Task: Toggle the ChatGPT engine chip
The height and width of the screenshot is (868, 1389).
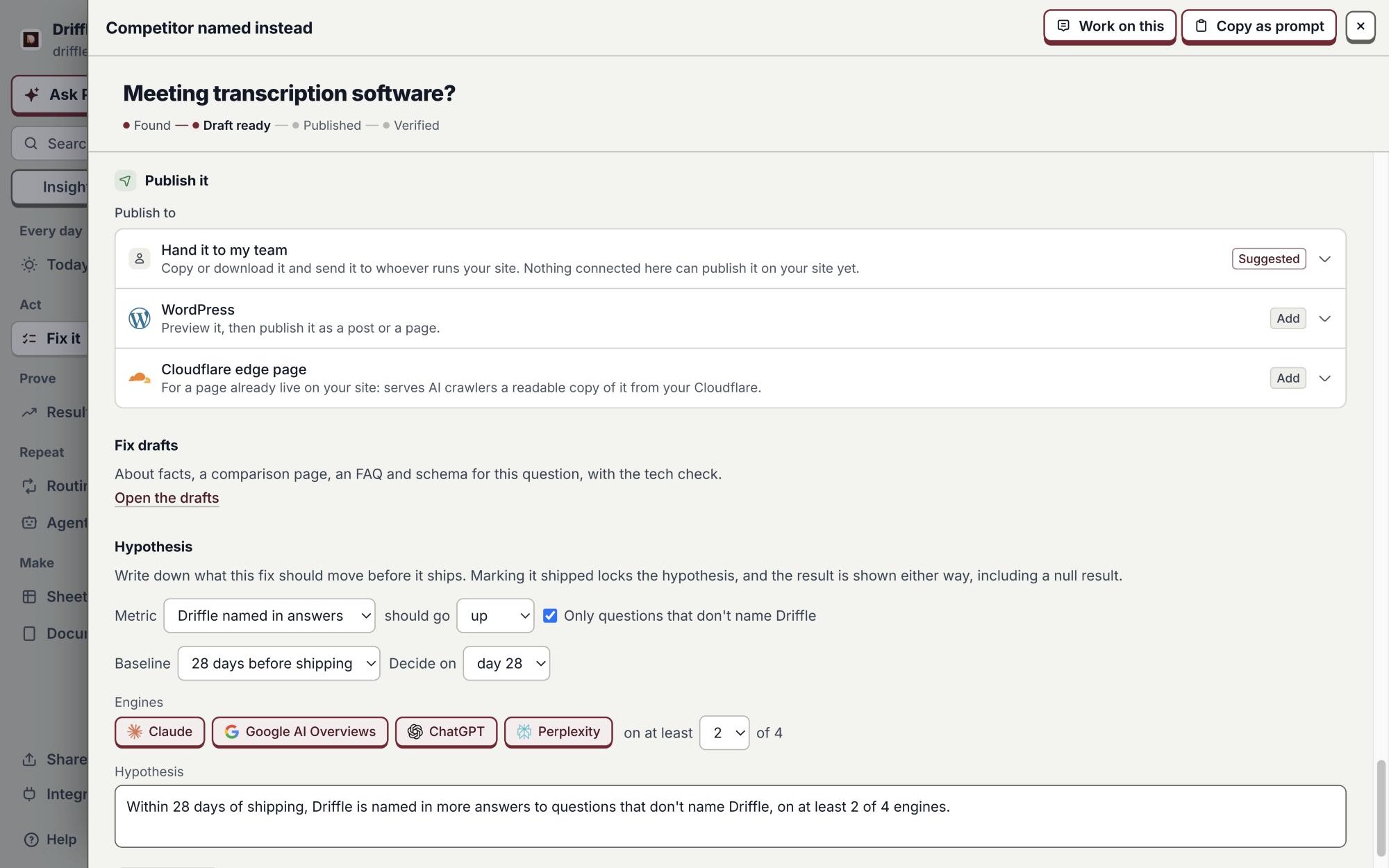Action: (446, 732)
